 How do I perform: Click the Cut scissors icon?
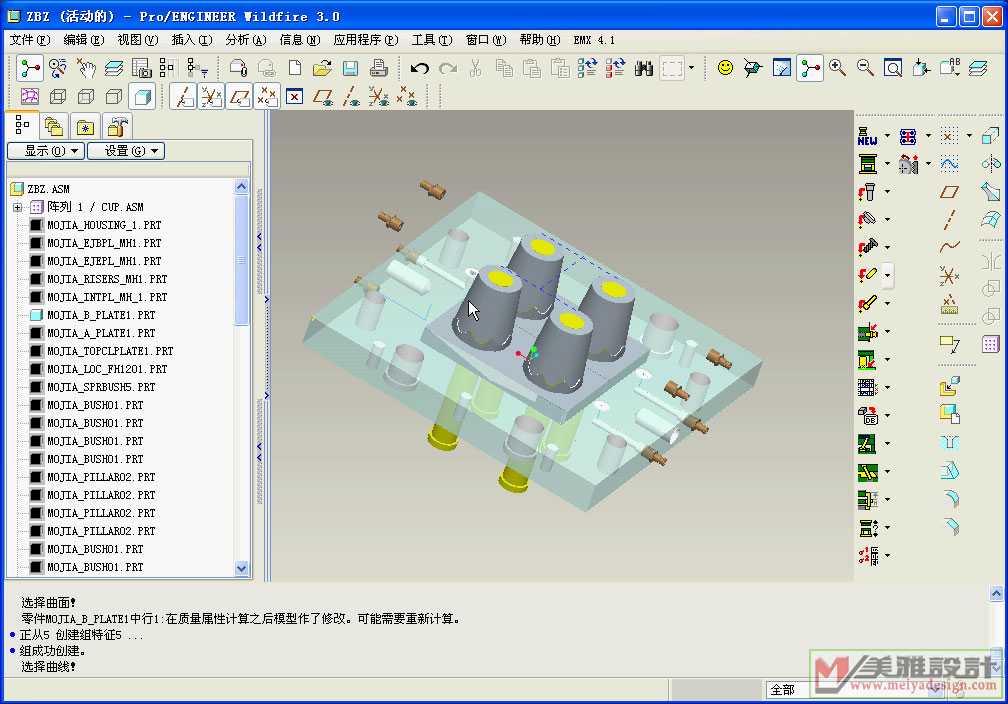[476, 68]
